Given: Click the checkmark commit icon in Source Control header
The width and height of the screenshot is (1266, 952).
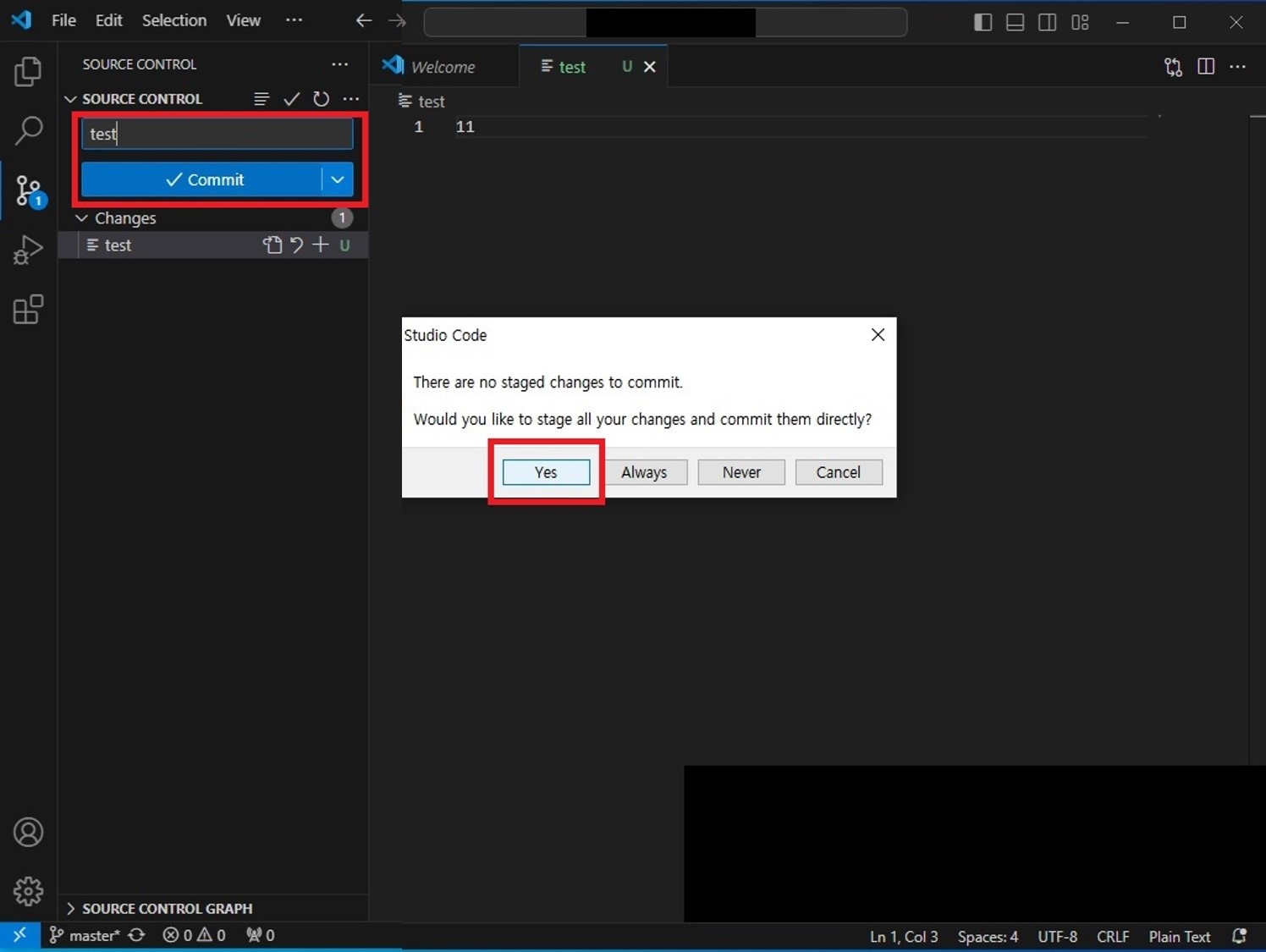Looking at the screenshot, I should click(x=292, y=99).
